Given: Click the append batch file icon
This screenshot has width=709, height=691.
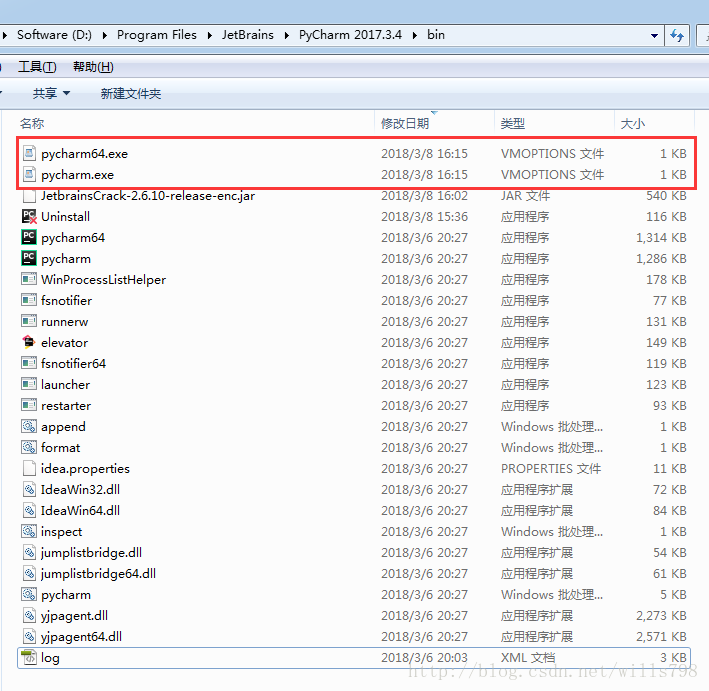Looking at the screenshot, I should (29, 426).
